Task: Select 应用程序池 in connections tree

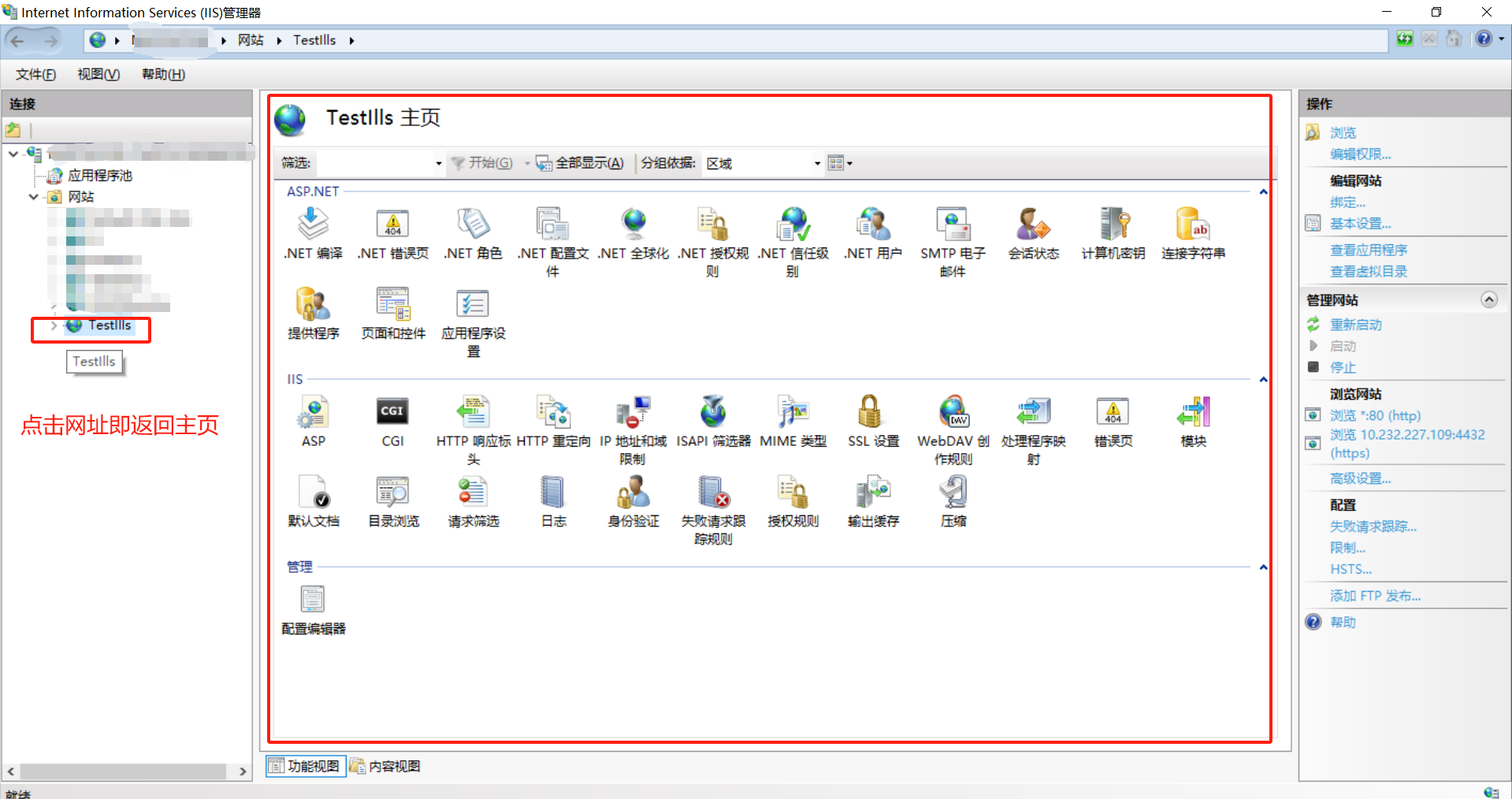Action: tap(99, 175)
